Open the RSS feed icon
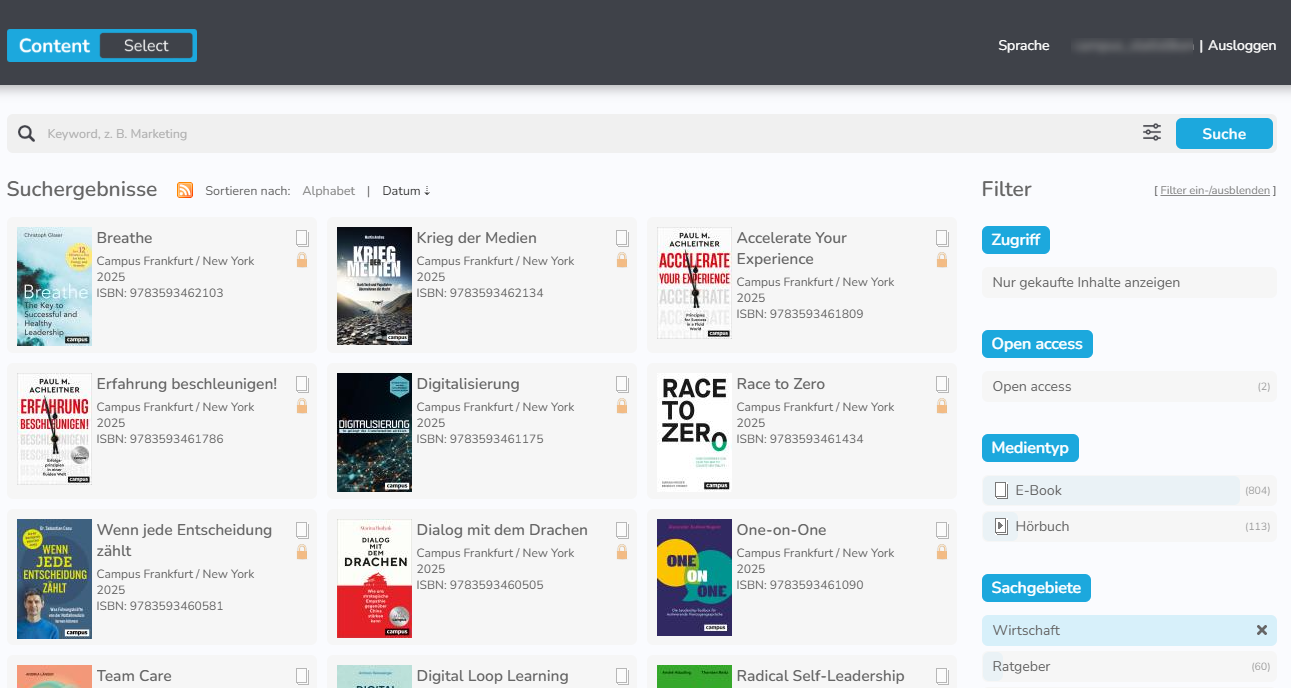Viewport: 1291px width, 688px height. coord(185,190)
